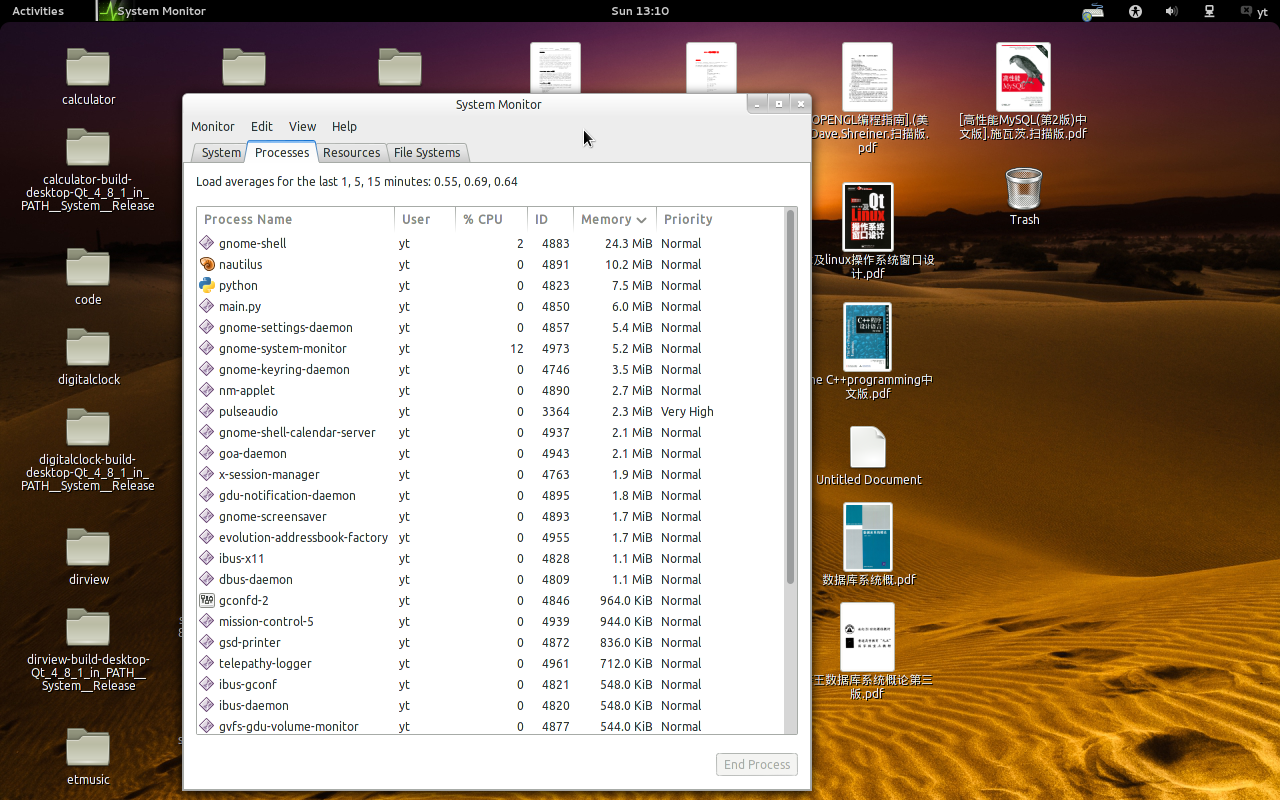Click the pulseaudio process icon

click(207, 411)
